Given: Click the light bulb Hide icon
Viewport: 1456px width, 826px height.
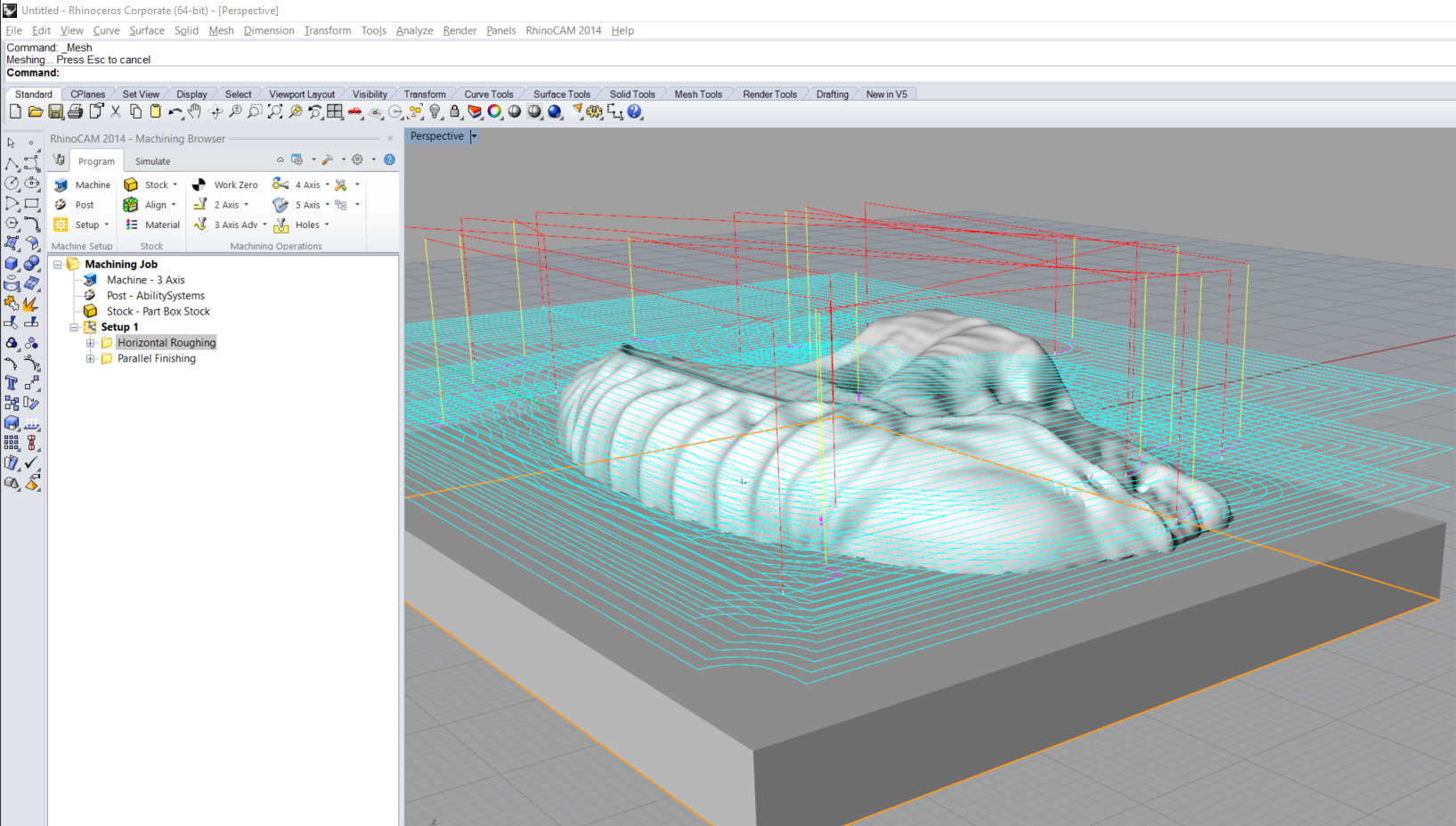Looking at the screenshot, I should coord(435,111).
